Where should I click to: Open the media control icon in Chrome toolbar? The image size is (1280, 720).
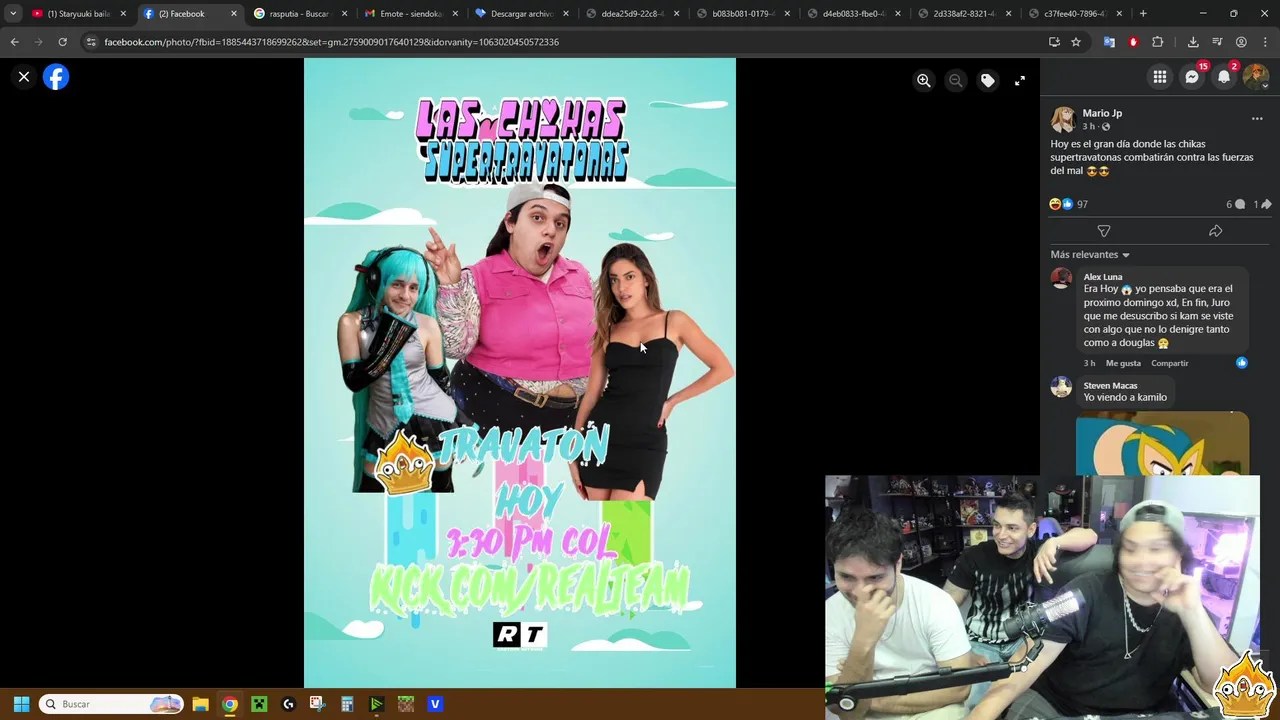pos(1217,42)
